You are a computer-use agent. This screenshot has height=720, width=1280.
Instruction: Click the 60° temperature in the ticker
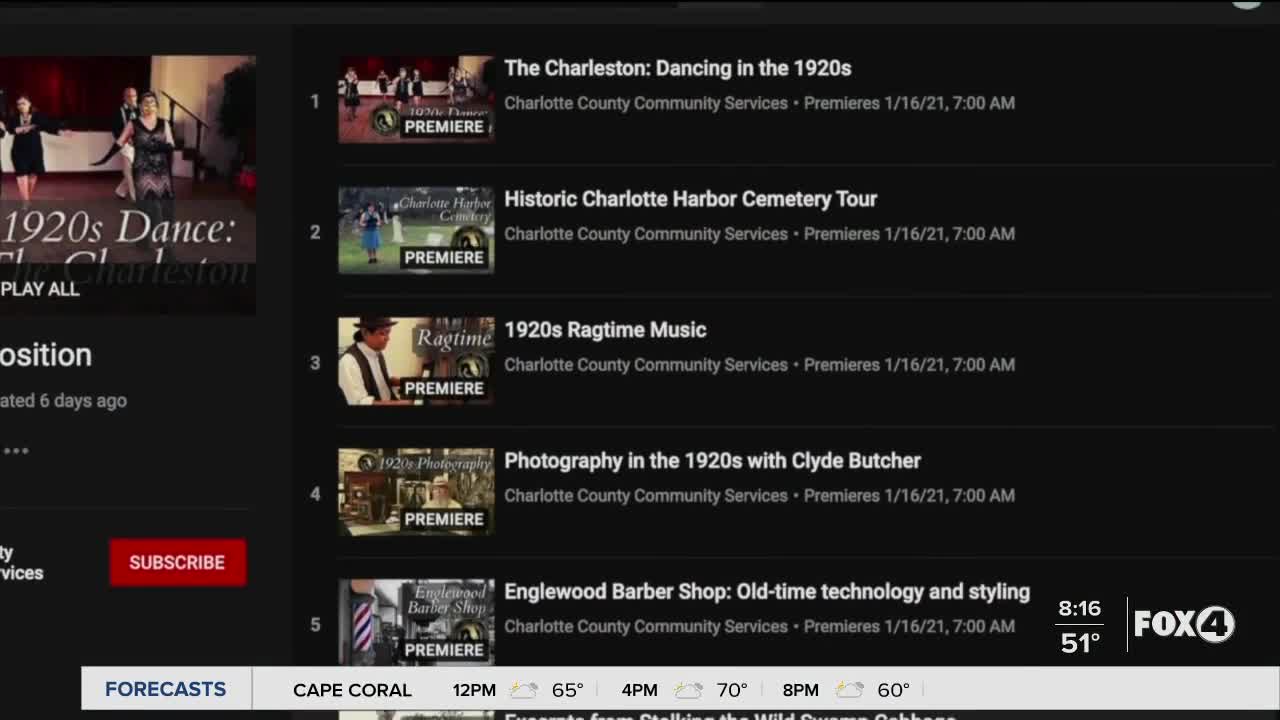(x=893, y=690)
